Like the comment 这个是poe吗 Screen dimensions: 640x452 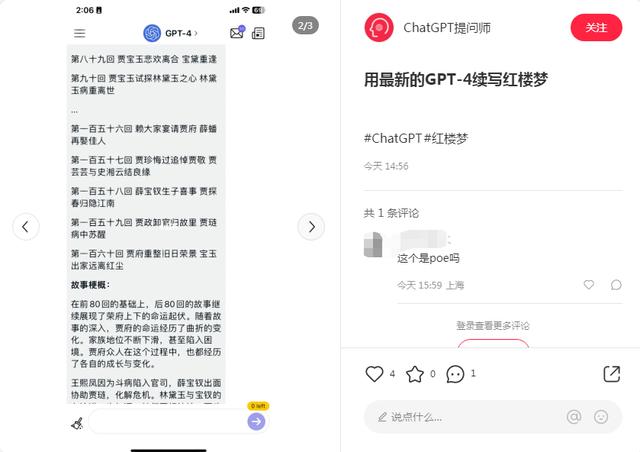pyautogui.click(x=589, y=285)
